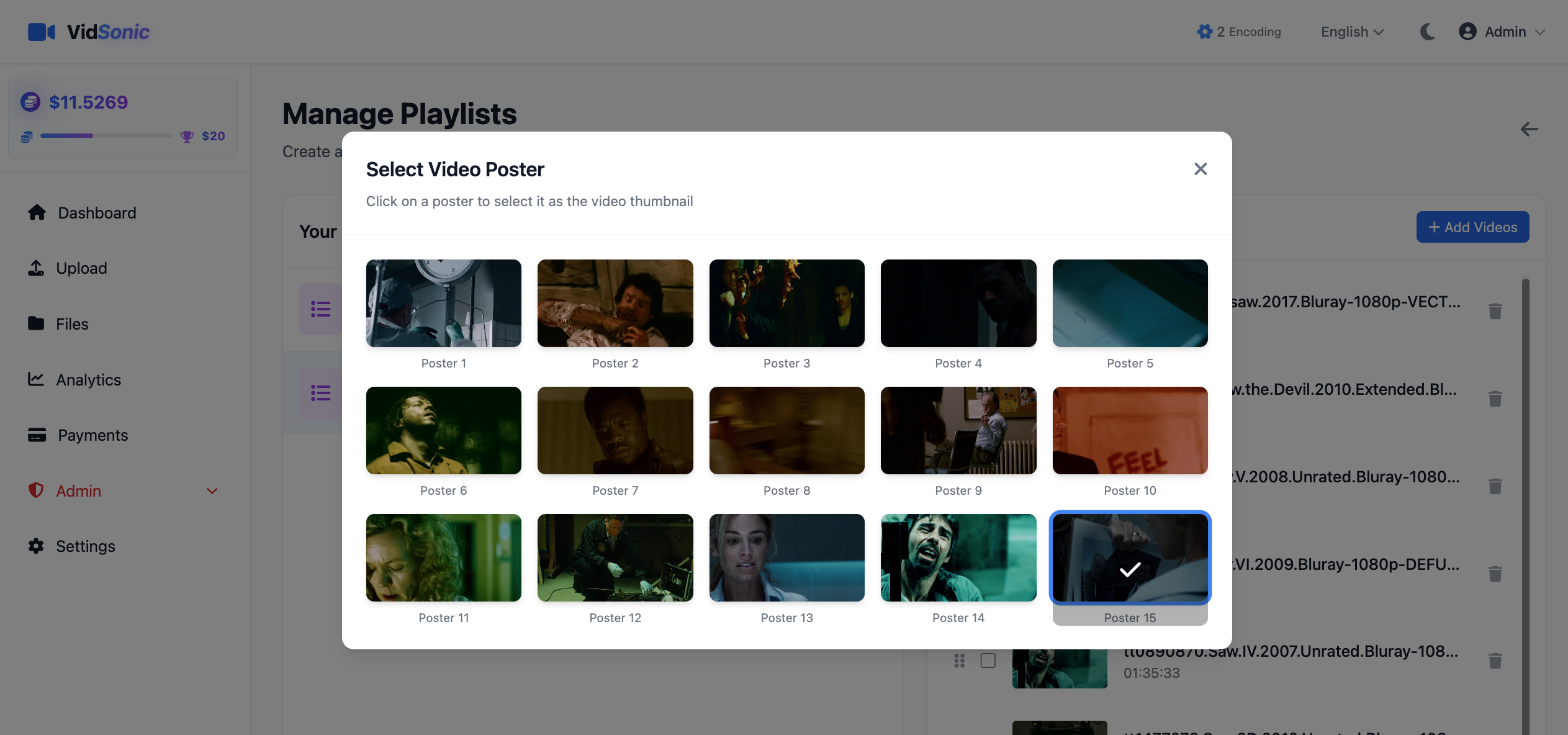Click the Add Videos button

click(1472, 227)
